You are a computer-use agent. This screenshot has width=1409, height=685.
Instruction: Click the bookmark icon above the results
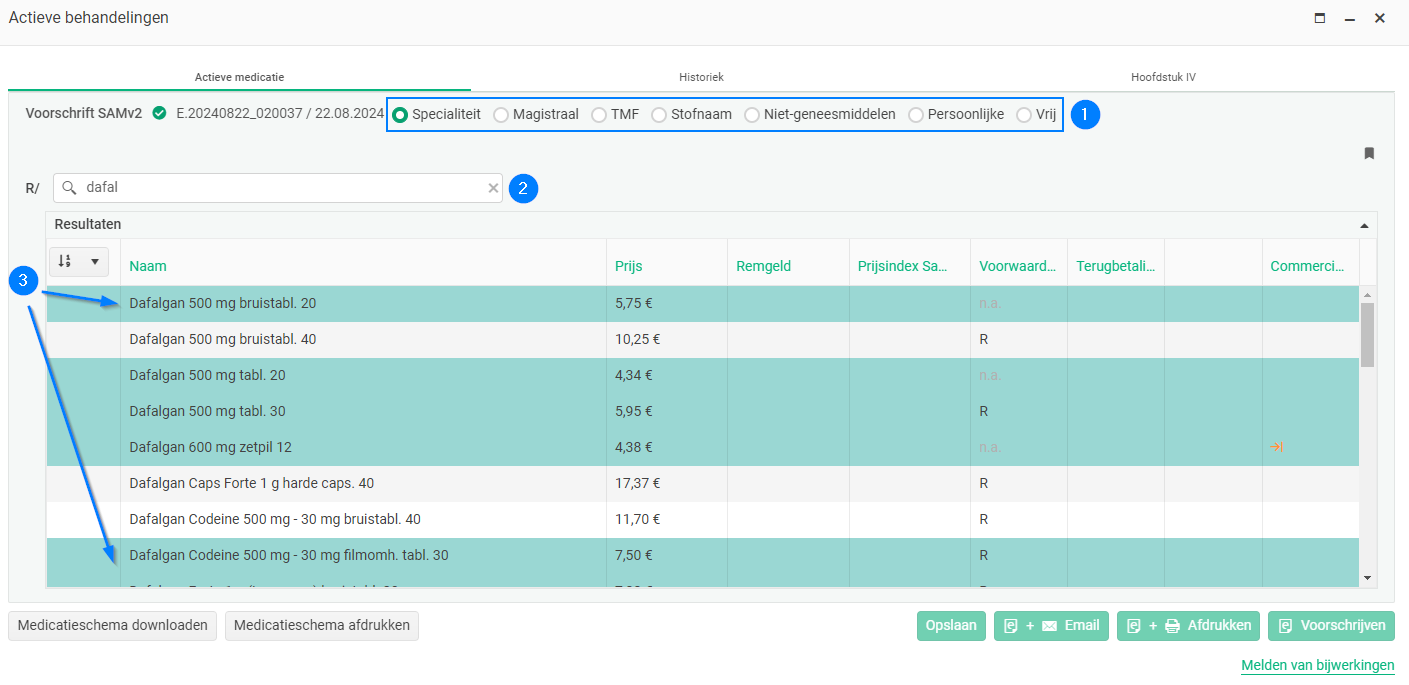tap(1369, 153)
